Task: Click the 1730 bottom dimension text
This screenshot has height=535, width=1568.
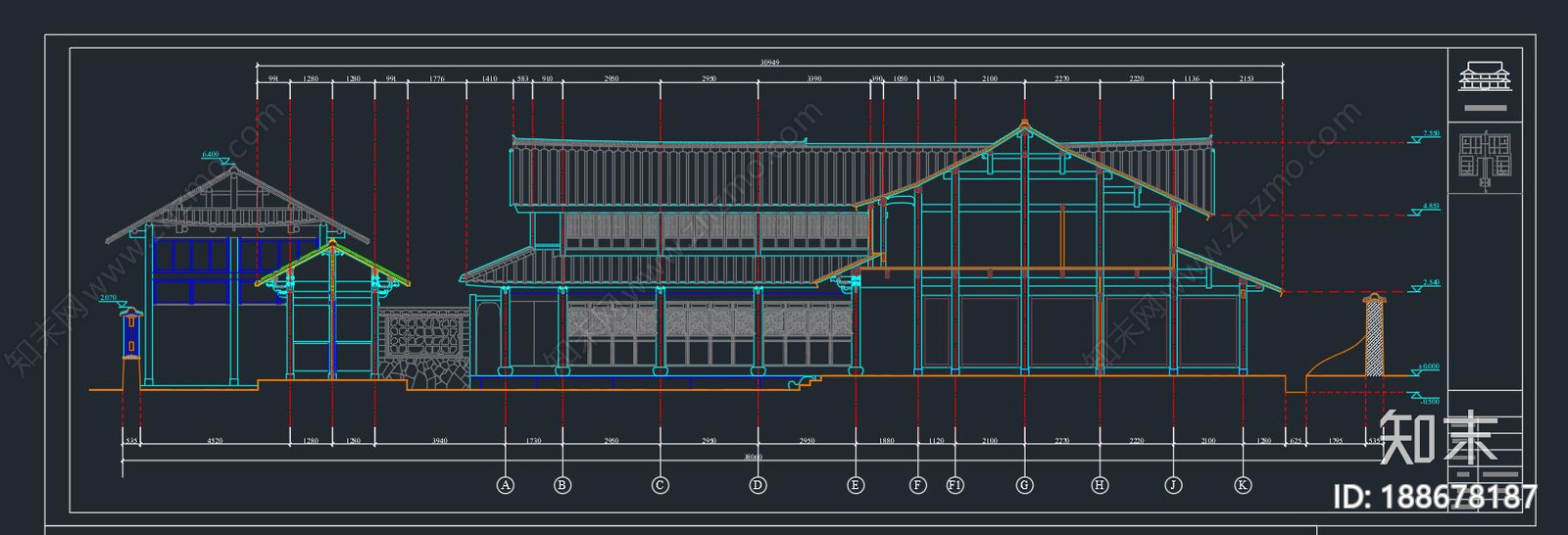Action: click(x=534, y=441)
